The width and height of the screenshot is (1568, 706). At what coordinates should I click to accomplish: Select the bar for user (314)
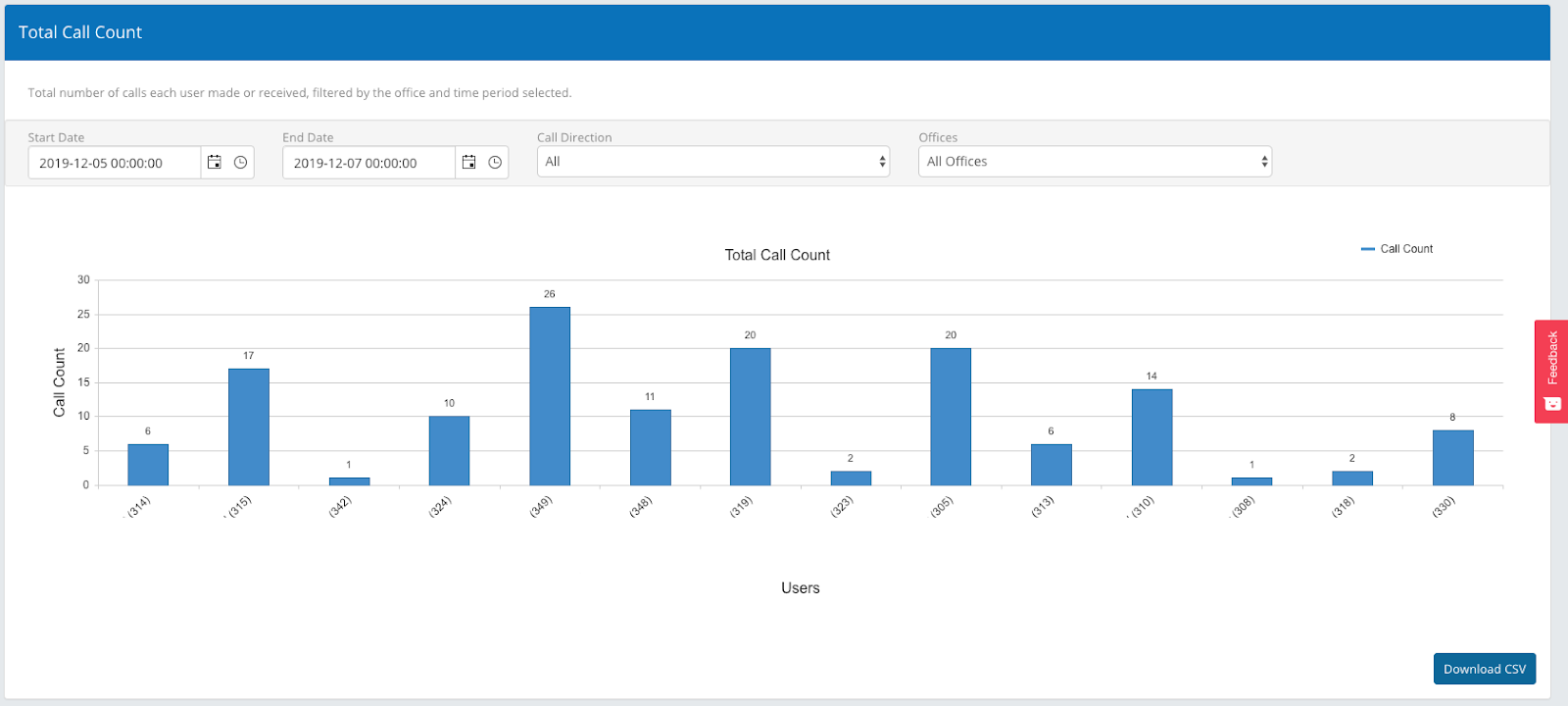148,465
